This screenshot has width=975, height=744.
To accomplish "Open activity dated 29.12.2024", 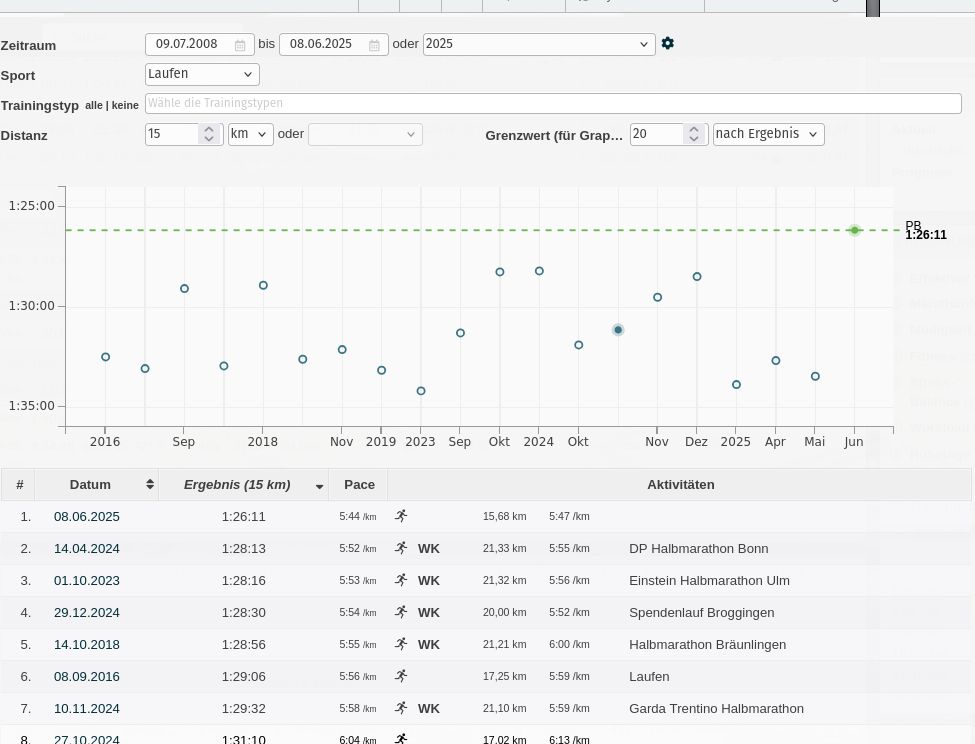I will coord(86,613).
